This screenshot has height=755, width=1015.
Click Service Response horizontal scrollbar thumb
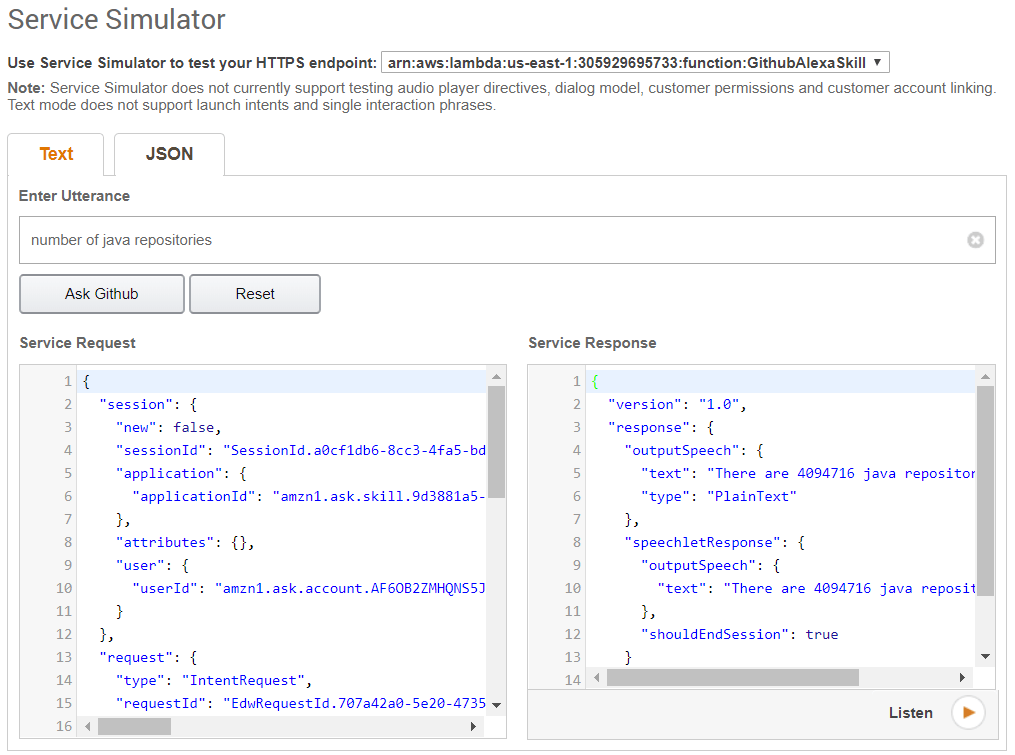[x=733, y=677]
